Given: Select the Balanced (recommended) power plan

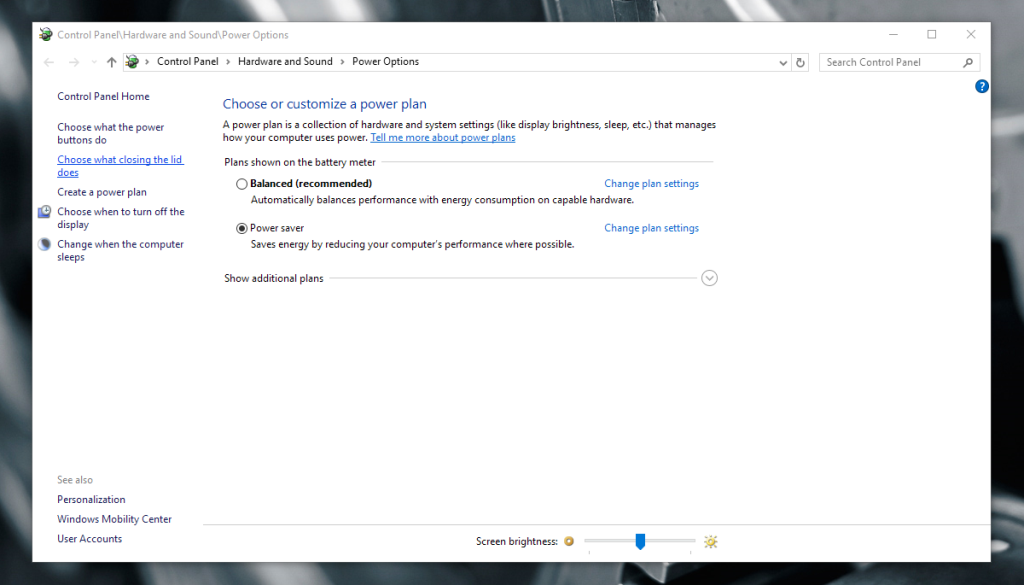Looking at the screenshot, I should click(241, 183).
